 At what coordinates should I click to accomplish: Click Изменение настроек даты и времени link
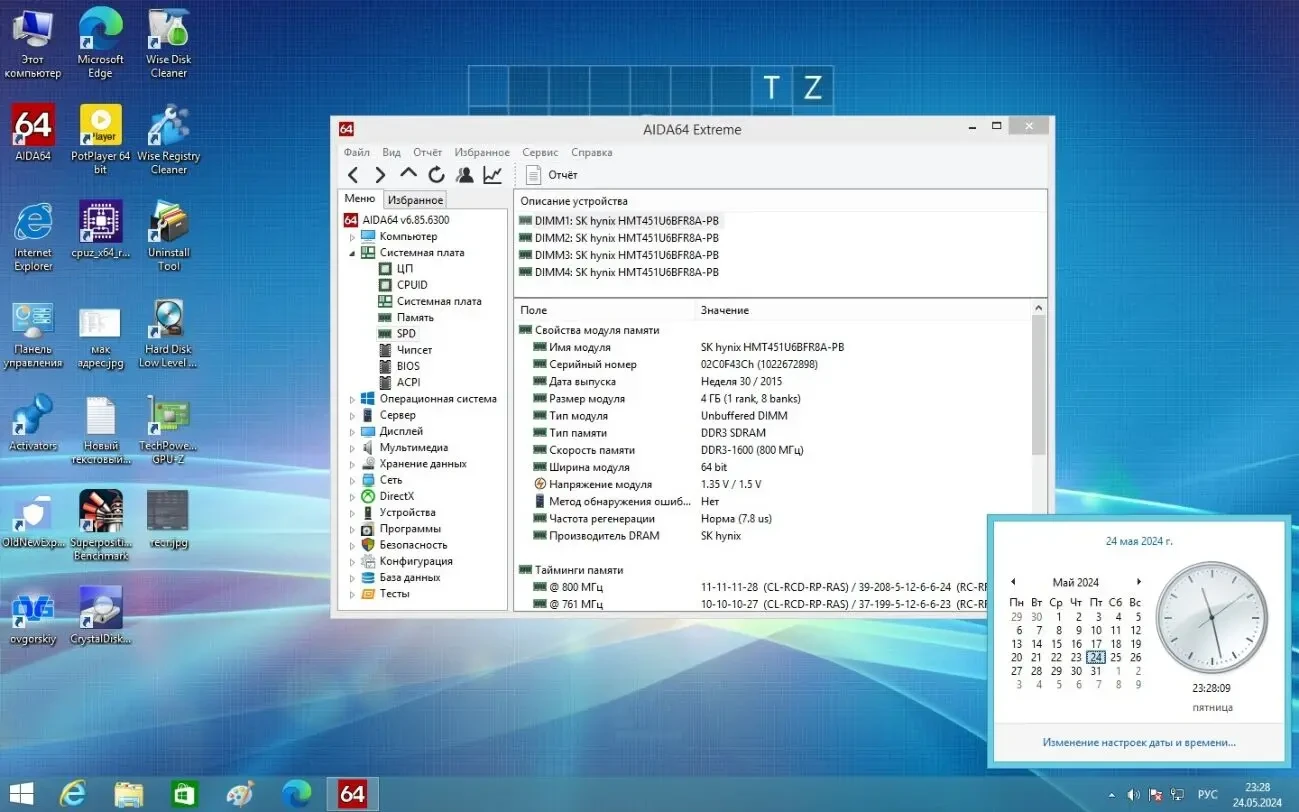point(1138,742)
